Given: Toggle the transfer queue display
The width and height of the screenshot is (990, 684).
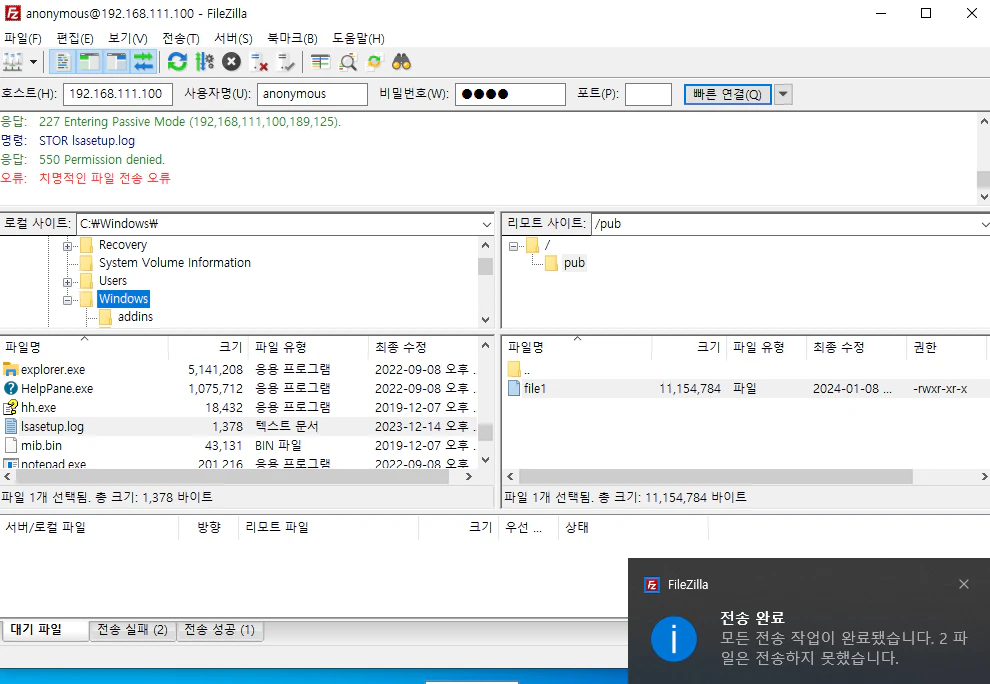Looking at the screenshot, I should [x=144, y=62].
